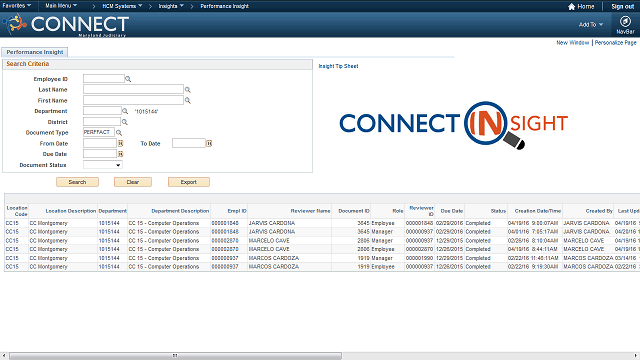The height and width of the screenshot is (360, 640).
Task: Focus the From Date input field
Action: click(x=100, y=143)
